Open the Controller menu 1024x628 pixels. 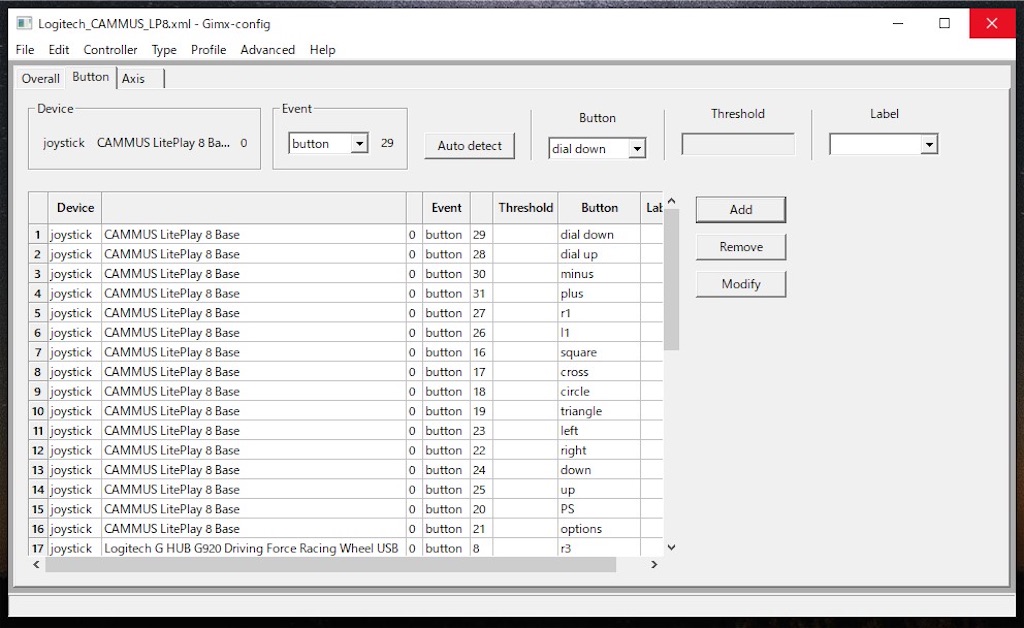coord(110,50)
